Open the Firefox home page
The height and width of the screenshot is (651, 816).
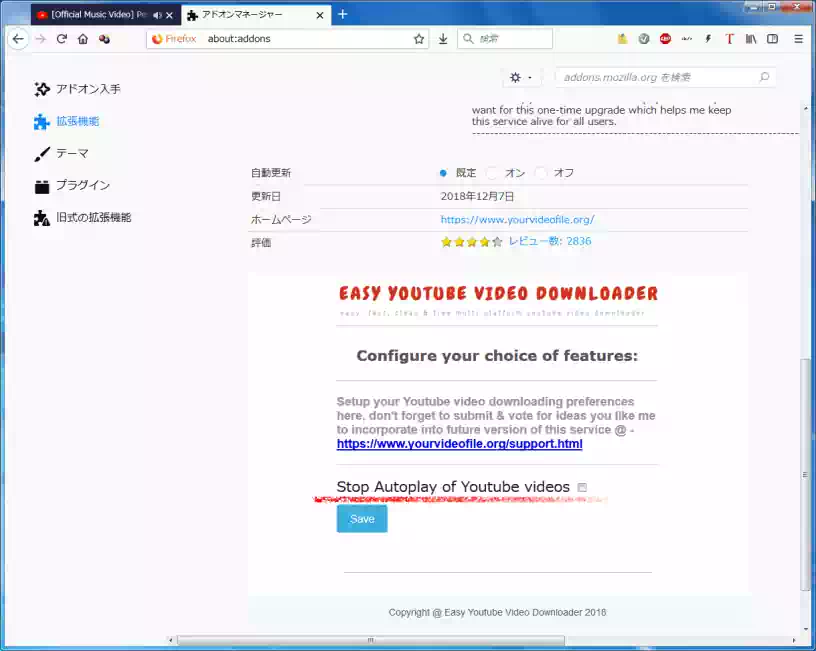[83, 39]
